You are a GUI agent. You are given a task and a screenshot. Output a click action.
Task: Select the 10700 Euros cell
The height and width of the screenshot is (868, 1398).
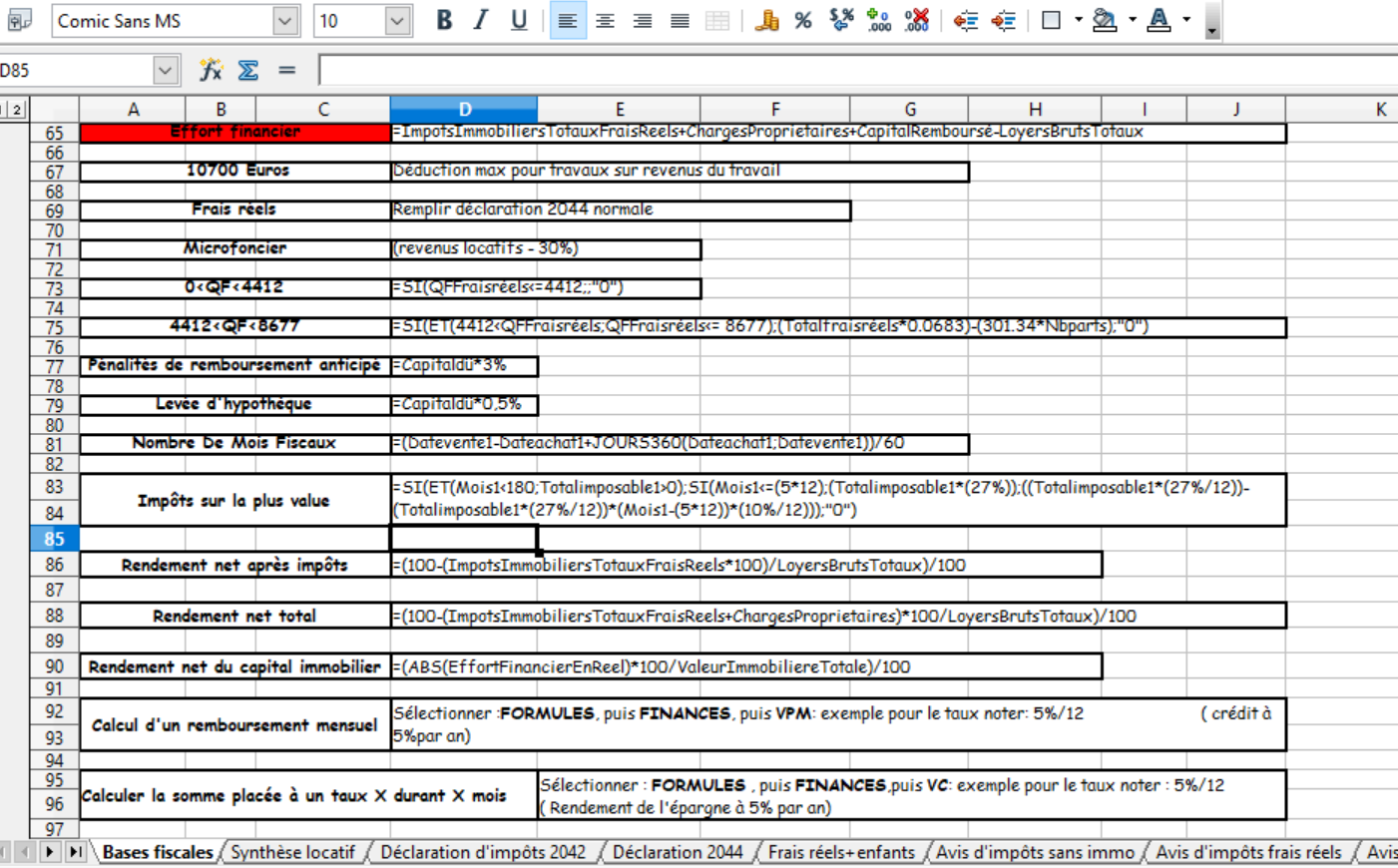[x=234, y=172]
